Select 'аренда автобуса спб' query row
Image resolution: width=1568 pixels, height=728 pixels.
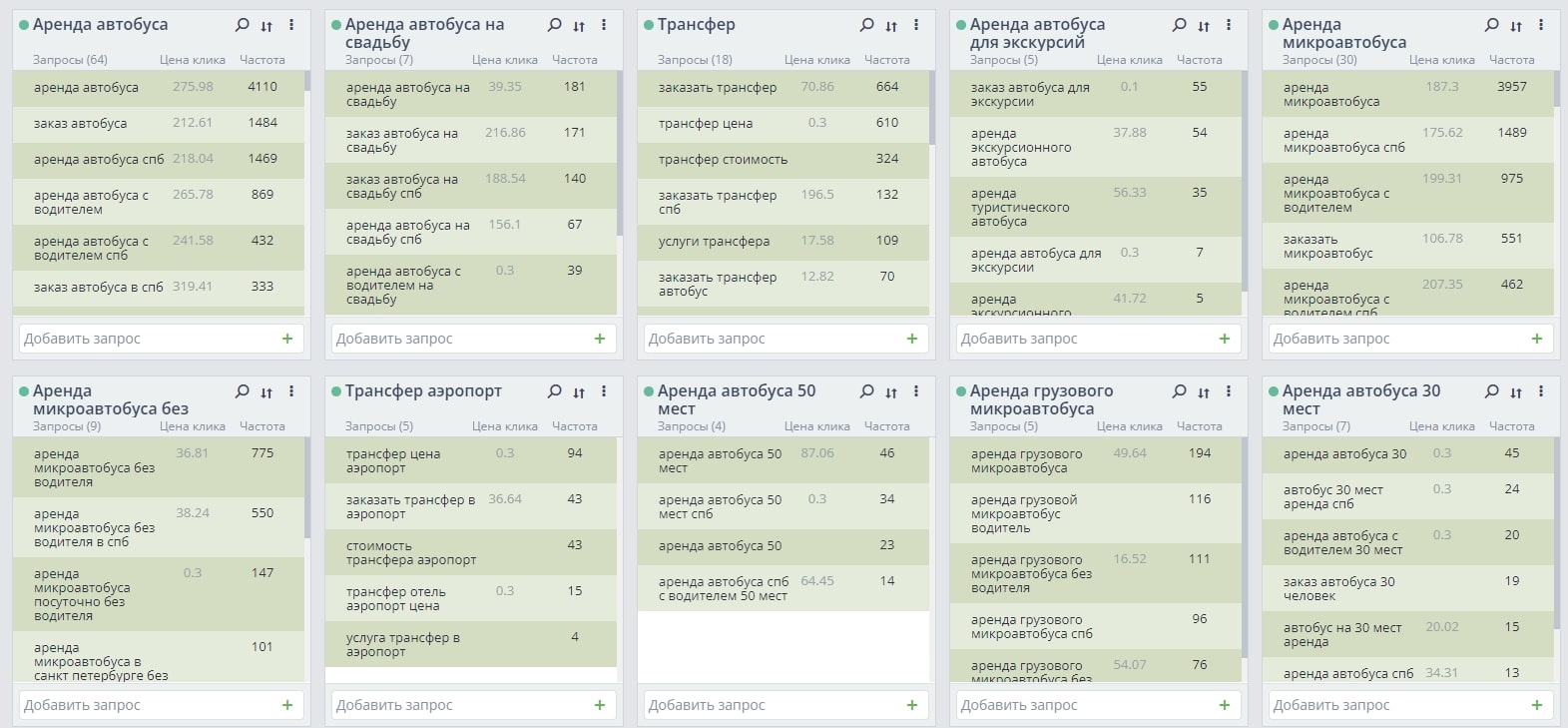point(99,160)
